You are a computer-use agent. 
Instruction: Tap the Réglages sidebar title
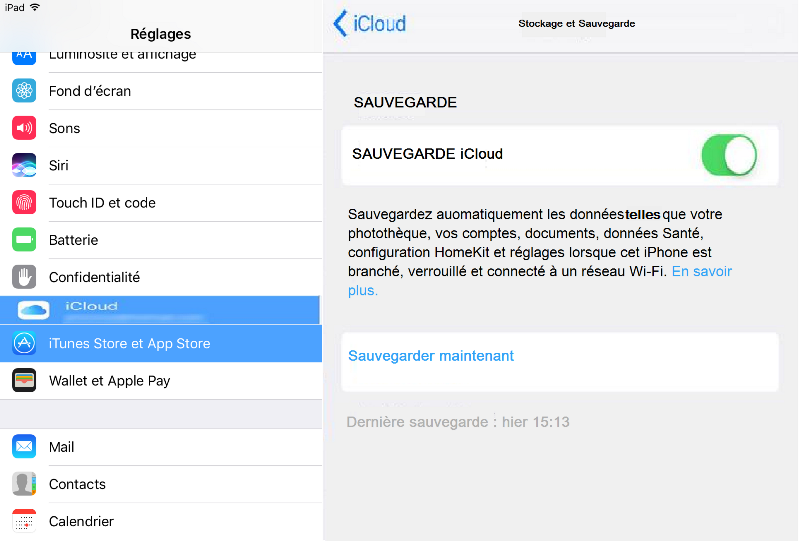tap(161, 34)
